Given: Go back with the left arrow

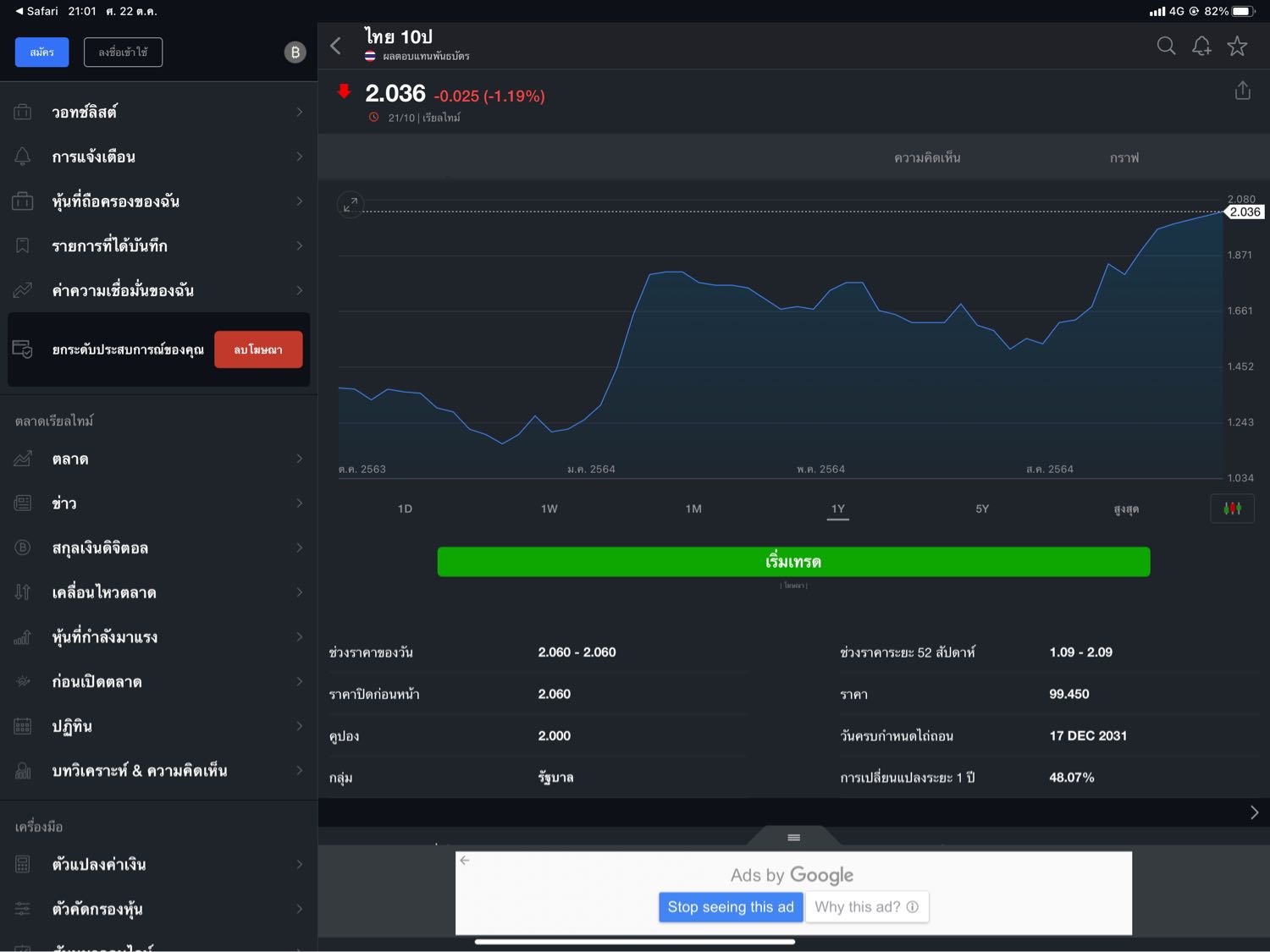Looking at the screenshot, I should [x=336, y=46].
